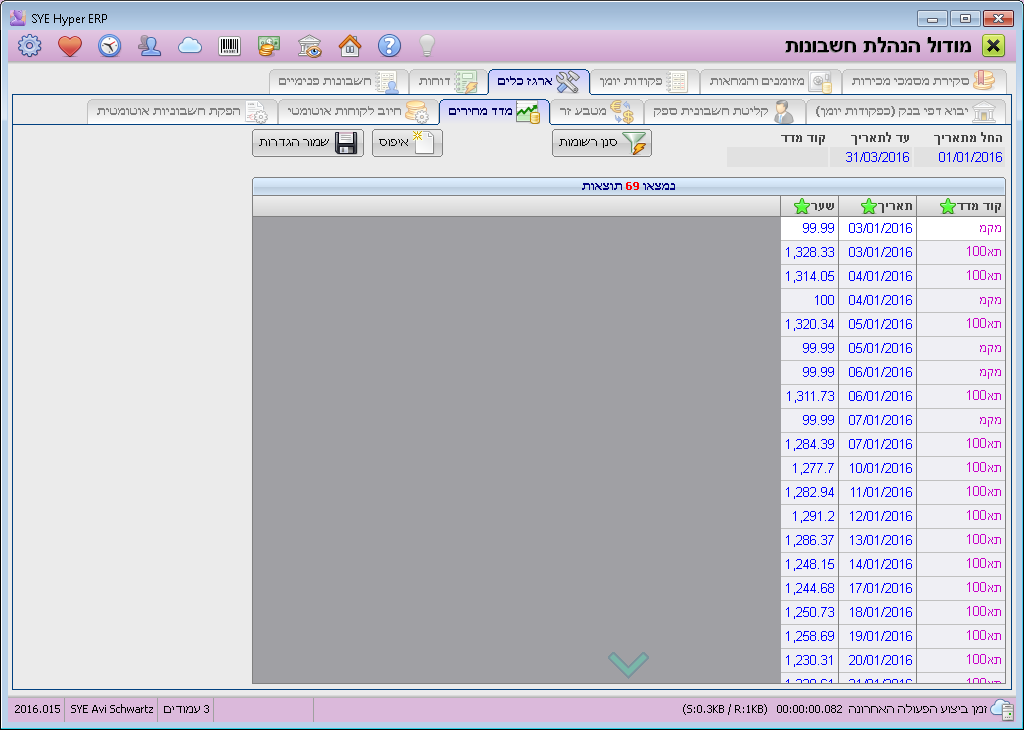Click the red heart favorites icon

click(x=70, y=46)
